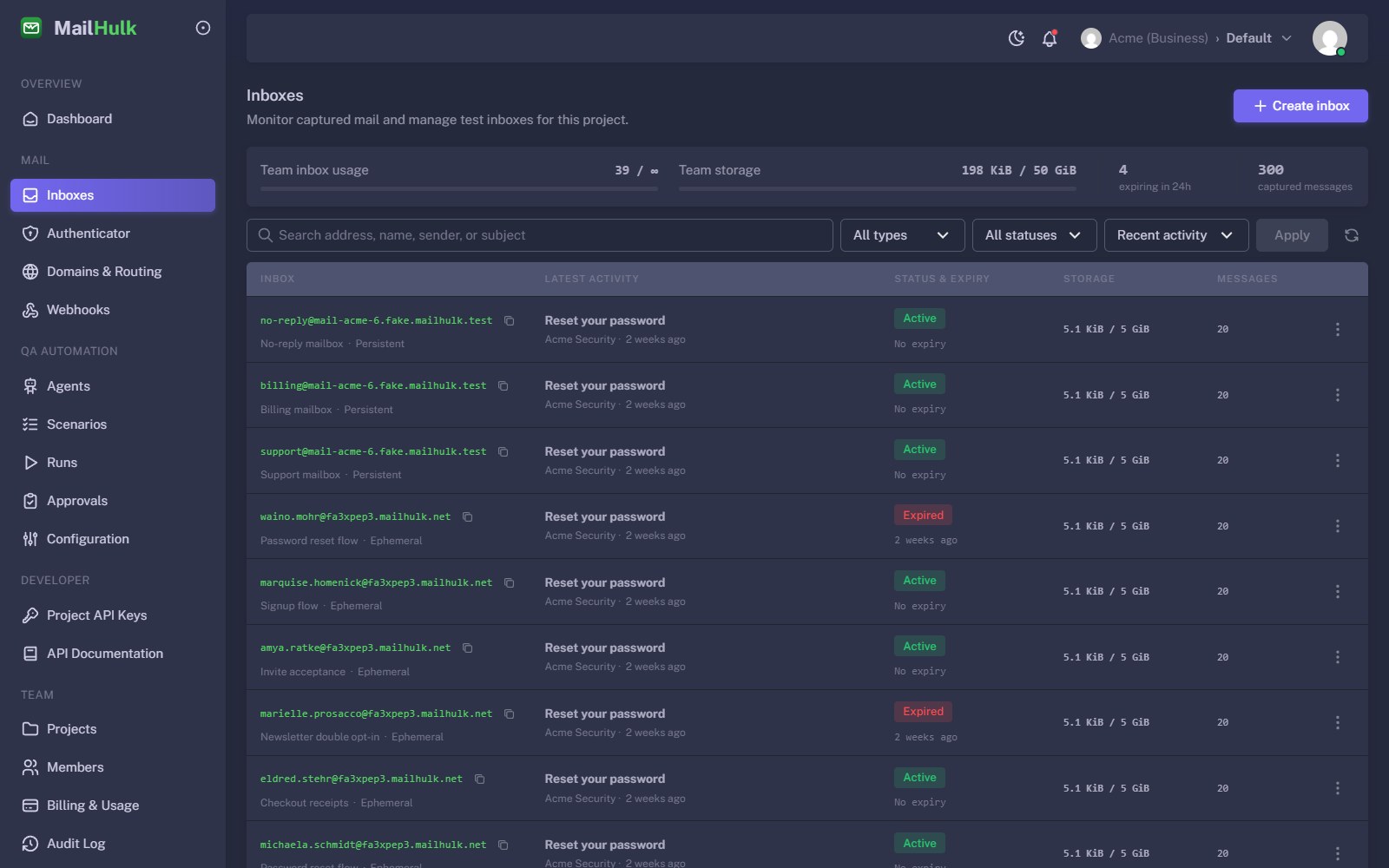
Task: Toggle dark mode with the moon icon
Action: tap(1017, 38)
